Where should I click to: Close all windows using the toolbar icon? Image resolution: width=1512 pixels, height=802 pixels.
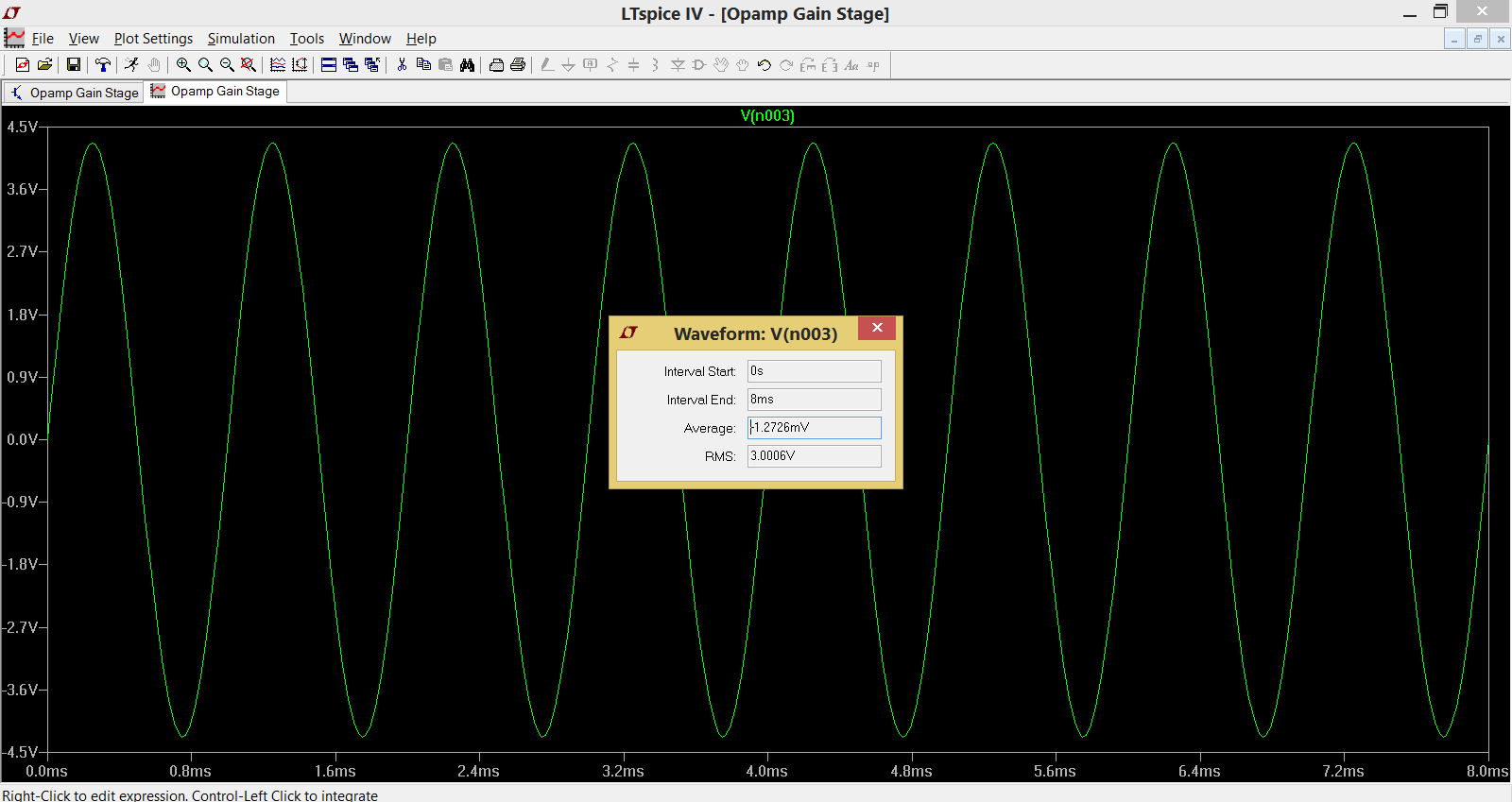click(372, 64)
